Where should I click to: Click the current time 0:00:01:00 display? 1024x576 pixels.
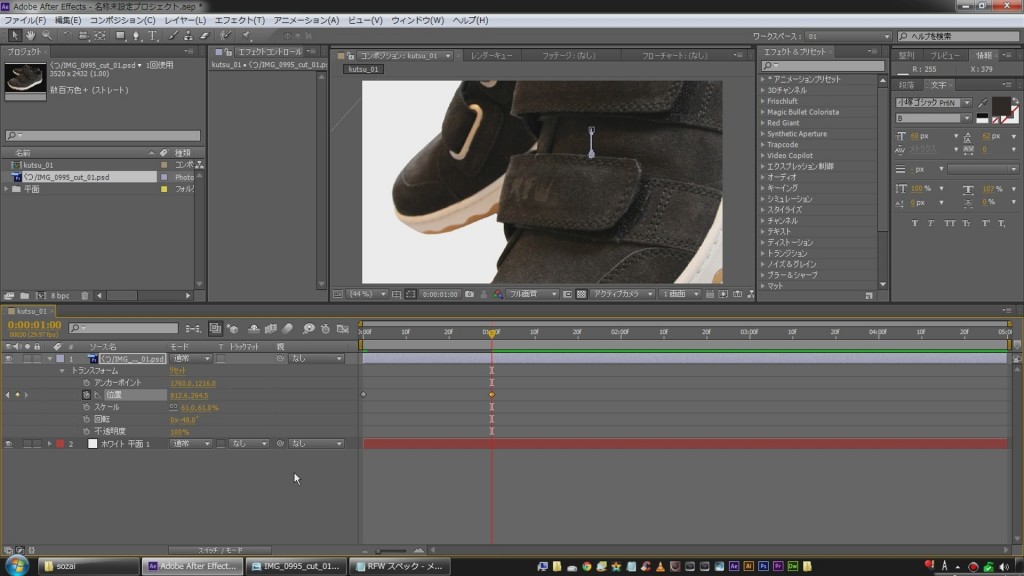pyautogui.click(x=34, y=325)
